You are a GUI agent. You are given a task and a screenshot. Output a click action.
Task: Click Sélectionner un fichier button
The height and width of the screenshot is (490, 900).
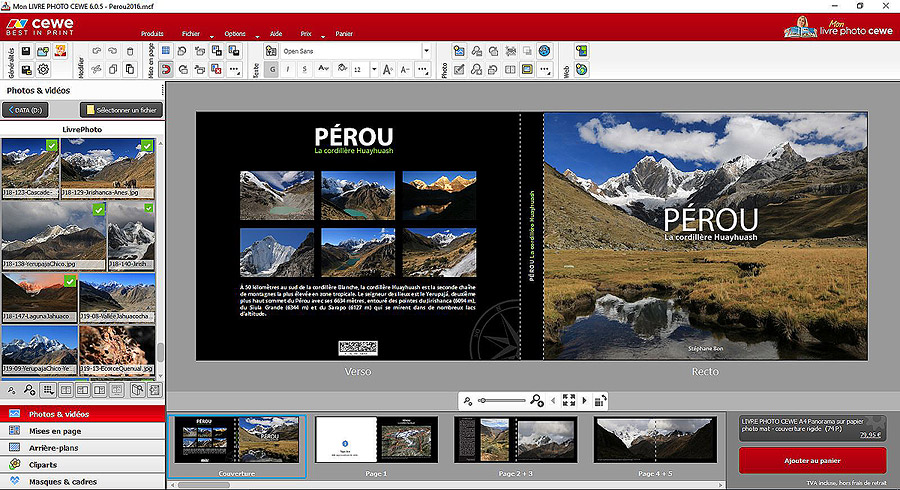pyautogui.click(x=121, y=110)
